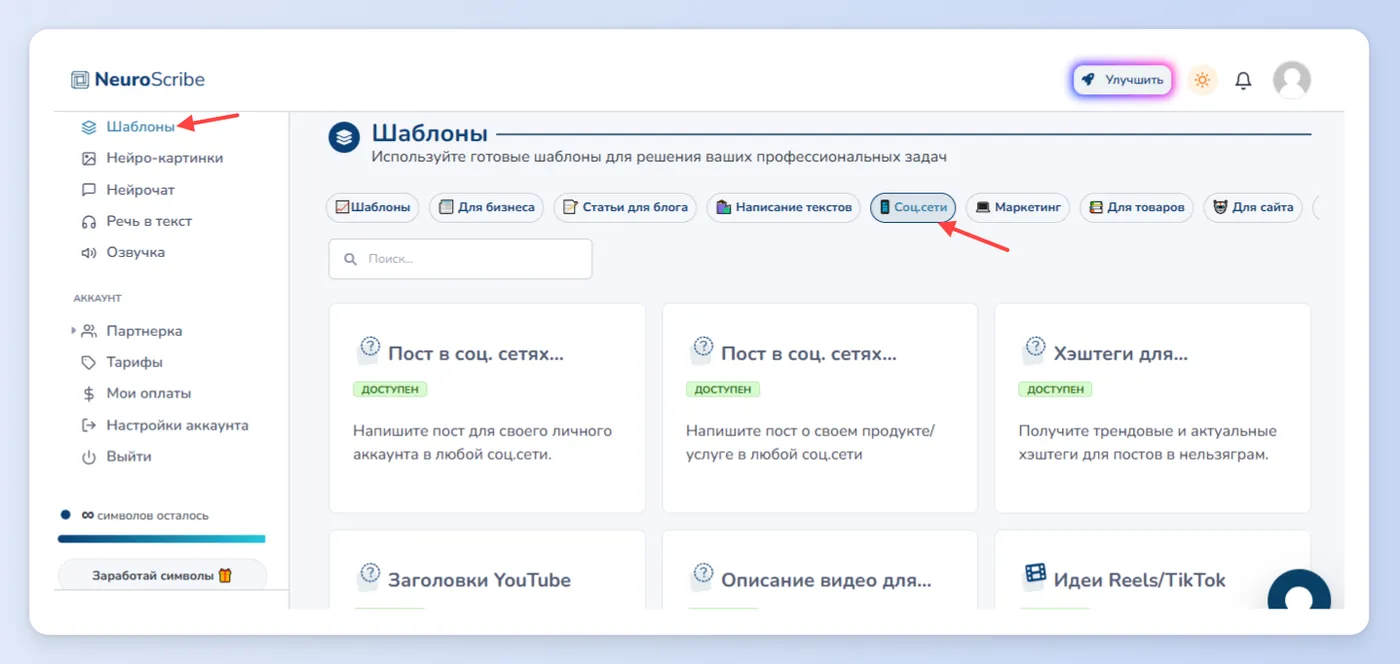Select the Соц.сети chip
The height and width of the screenshot is (664, 1400).
click(913, 208)
